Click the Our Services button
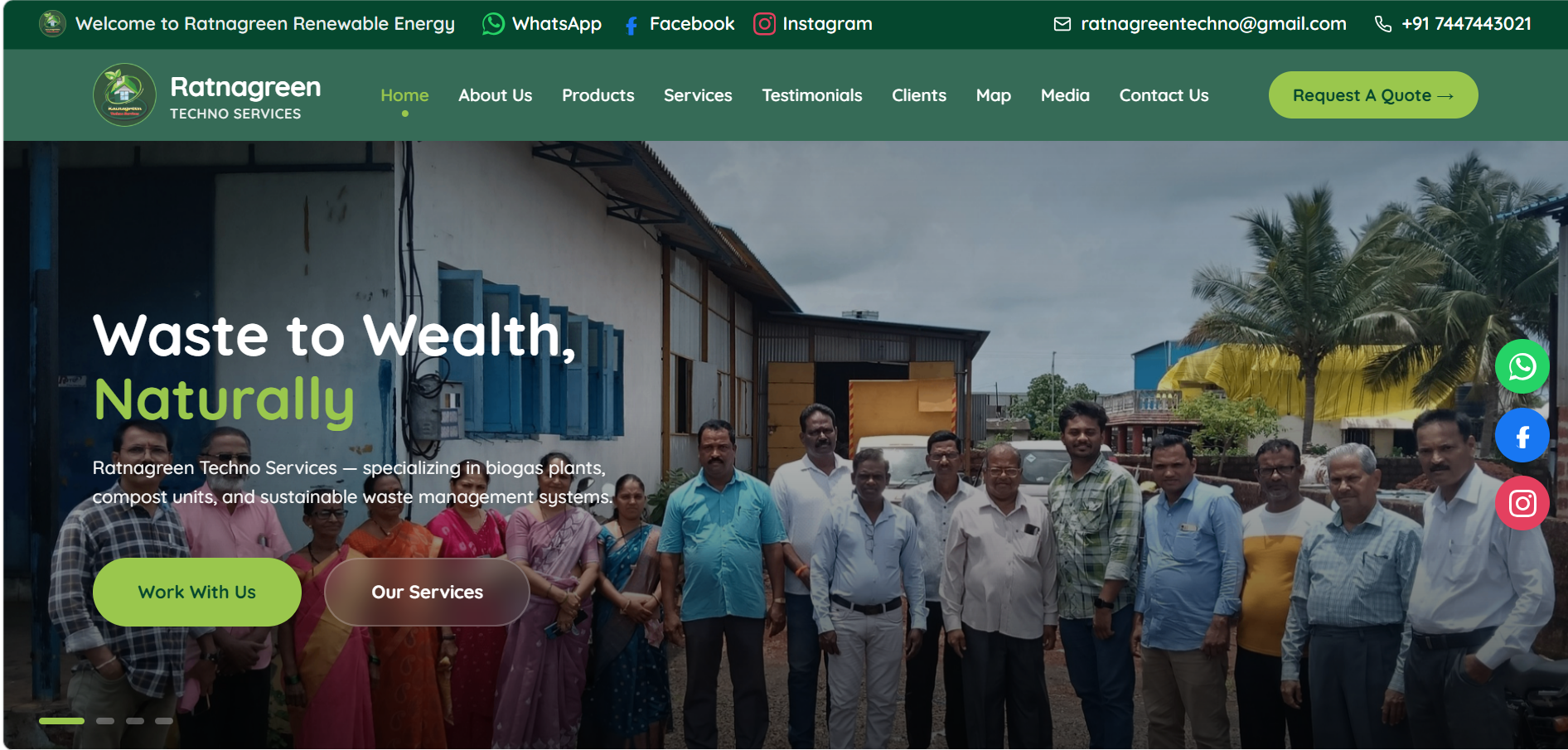This screenshot has height=750, width=1568. point(427,592)
